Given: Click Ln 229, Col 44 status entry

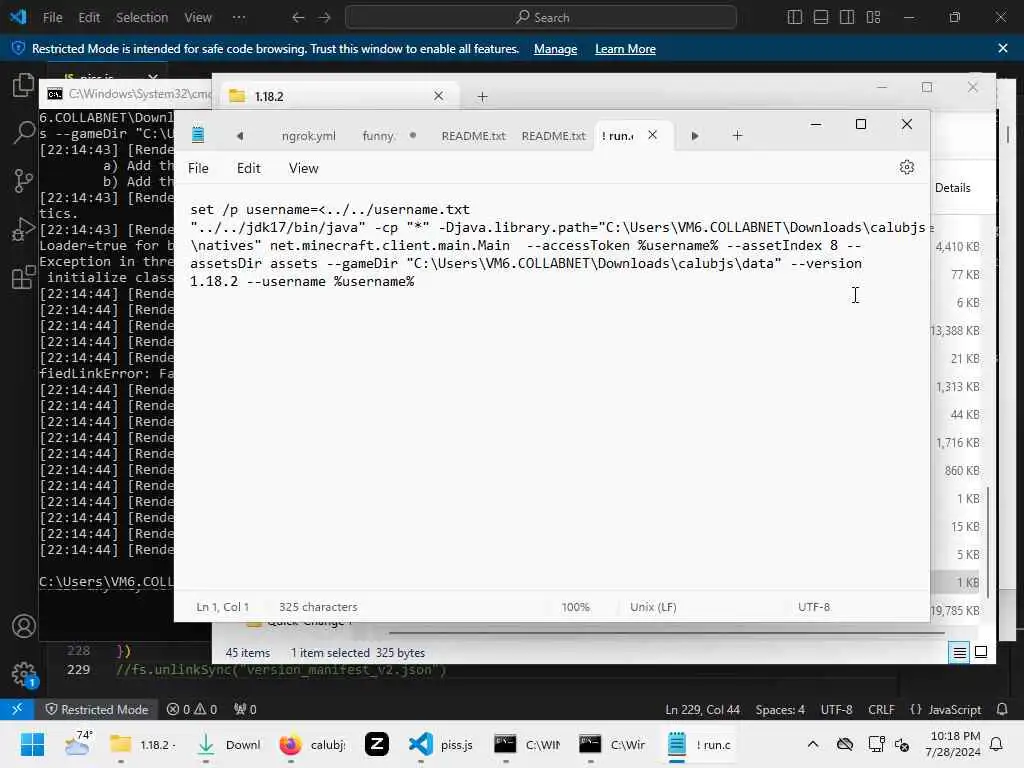Looking at the screenshot, I should (x=702, y=709).
